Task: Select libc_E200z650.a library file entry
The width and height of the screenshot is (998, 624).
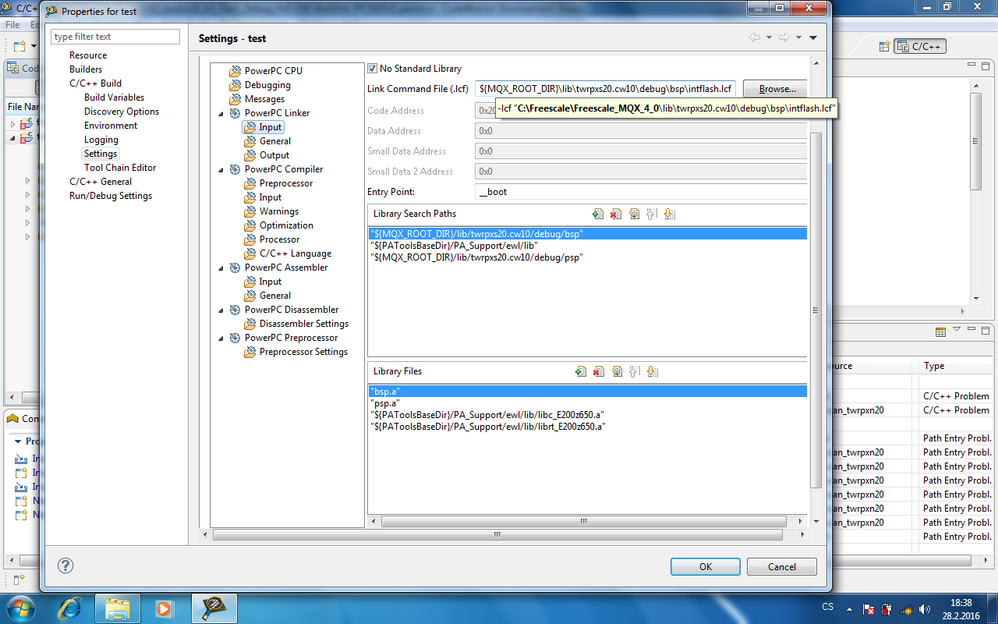Action: pyautogui.click(x=487, y=415)
